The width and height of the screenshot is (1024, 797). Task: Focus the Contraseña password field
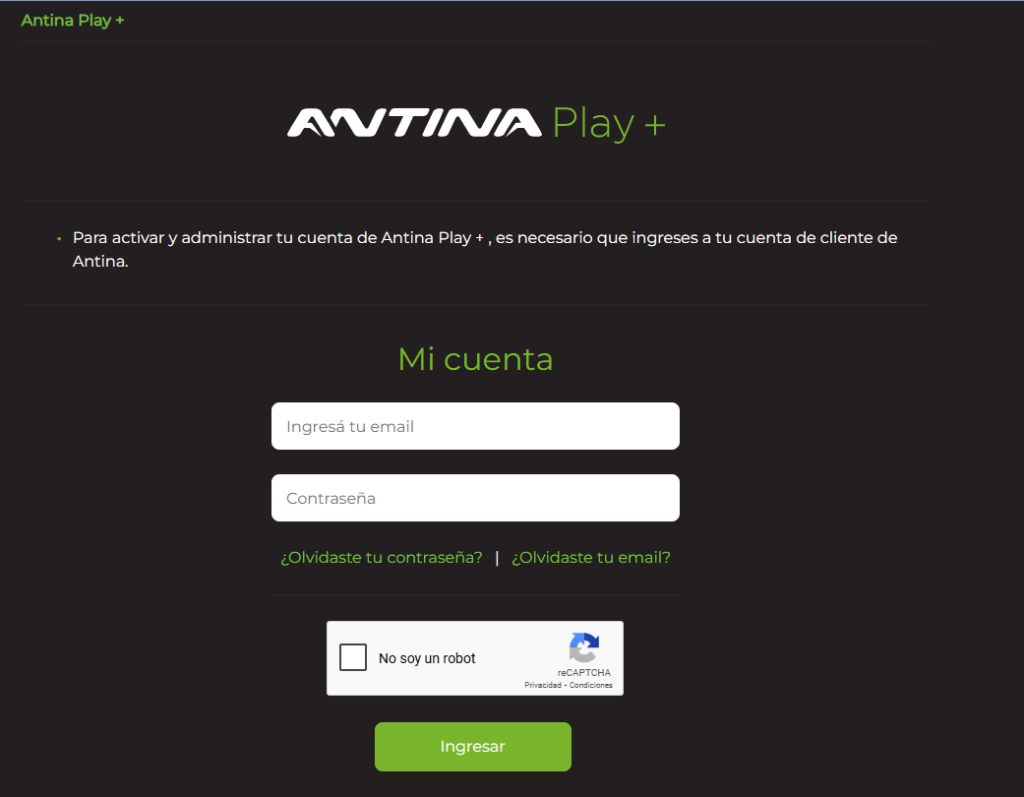coord(475,498)
